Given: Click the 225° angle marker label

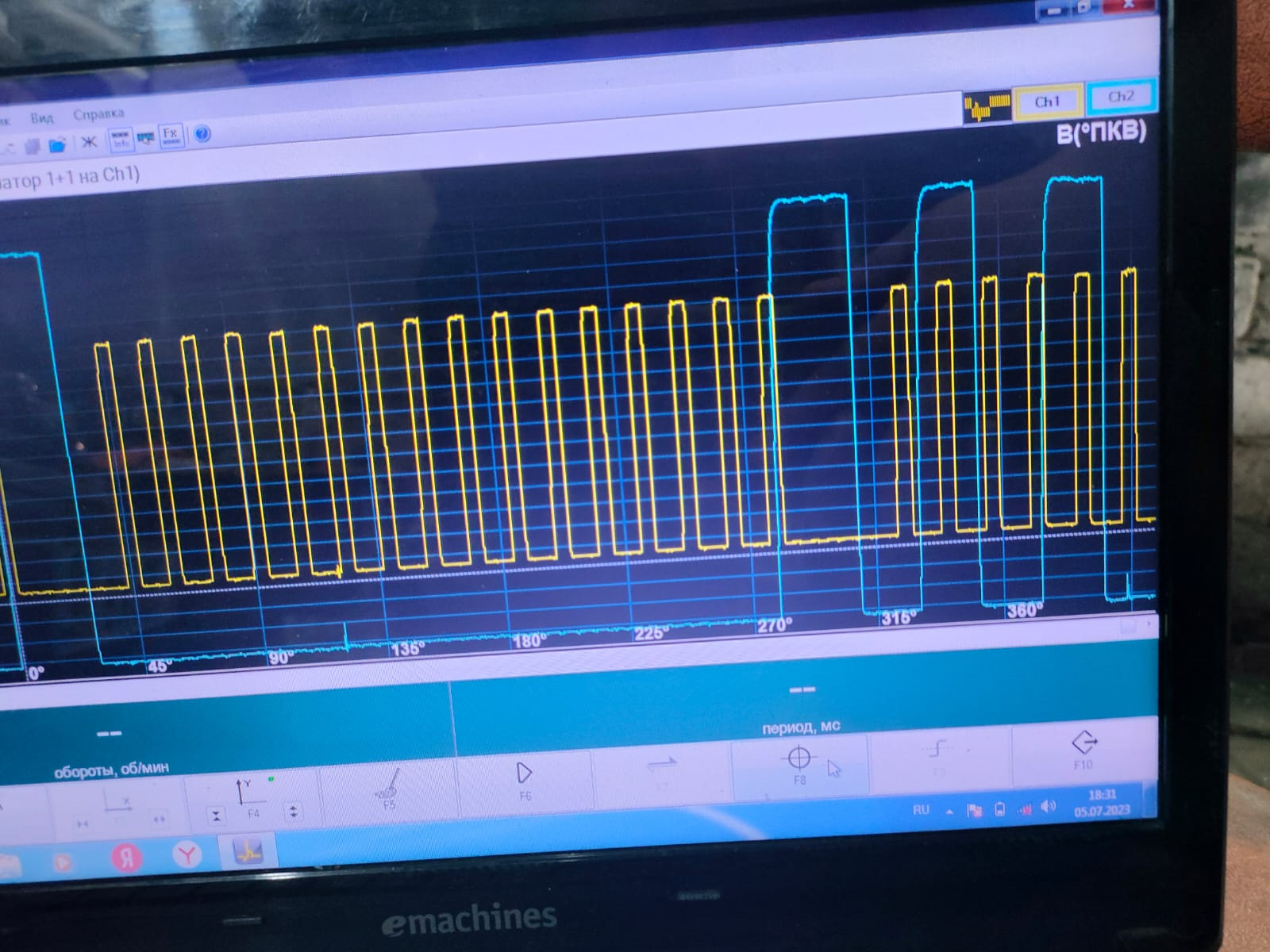Looking at the screenshot, I should [x=651, y=633].
